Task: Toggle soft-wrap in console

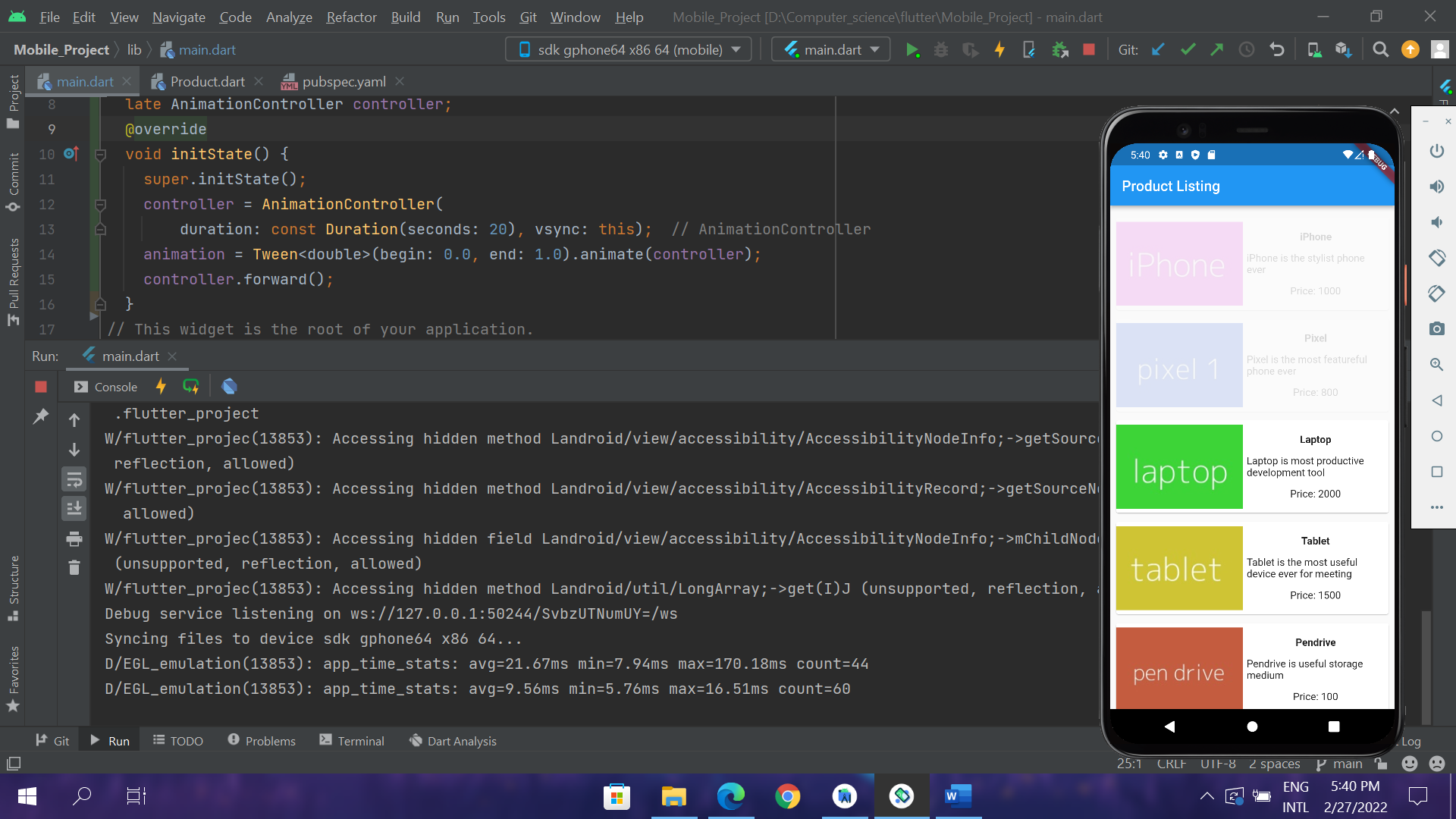Action: click(74, 479)
